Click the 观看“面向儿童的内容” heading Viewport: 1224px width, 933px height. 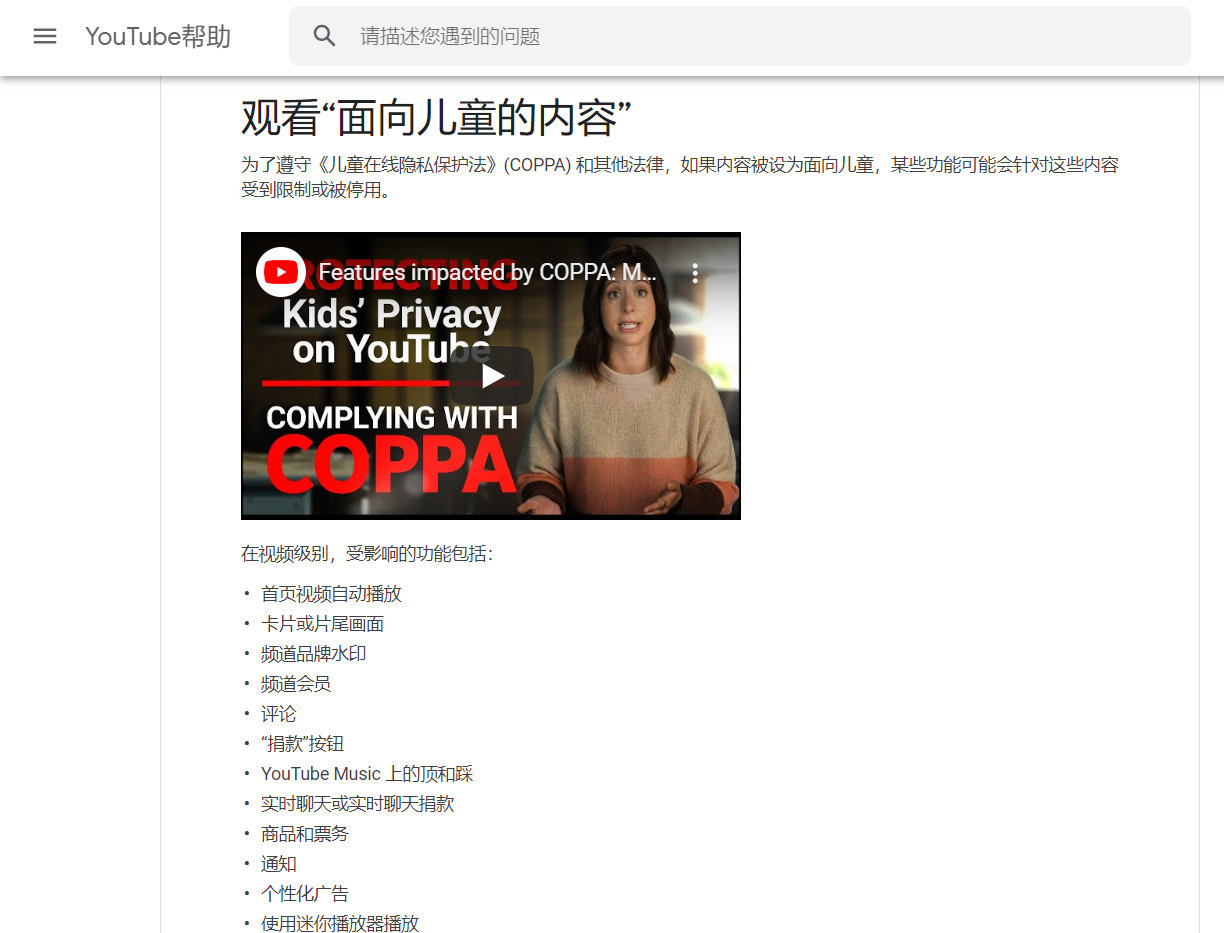coord(436,118)
